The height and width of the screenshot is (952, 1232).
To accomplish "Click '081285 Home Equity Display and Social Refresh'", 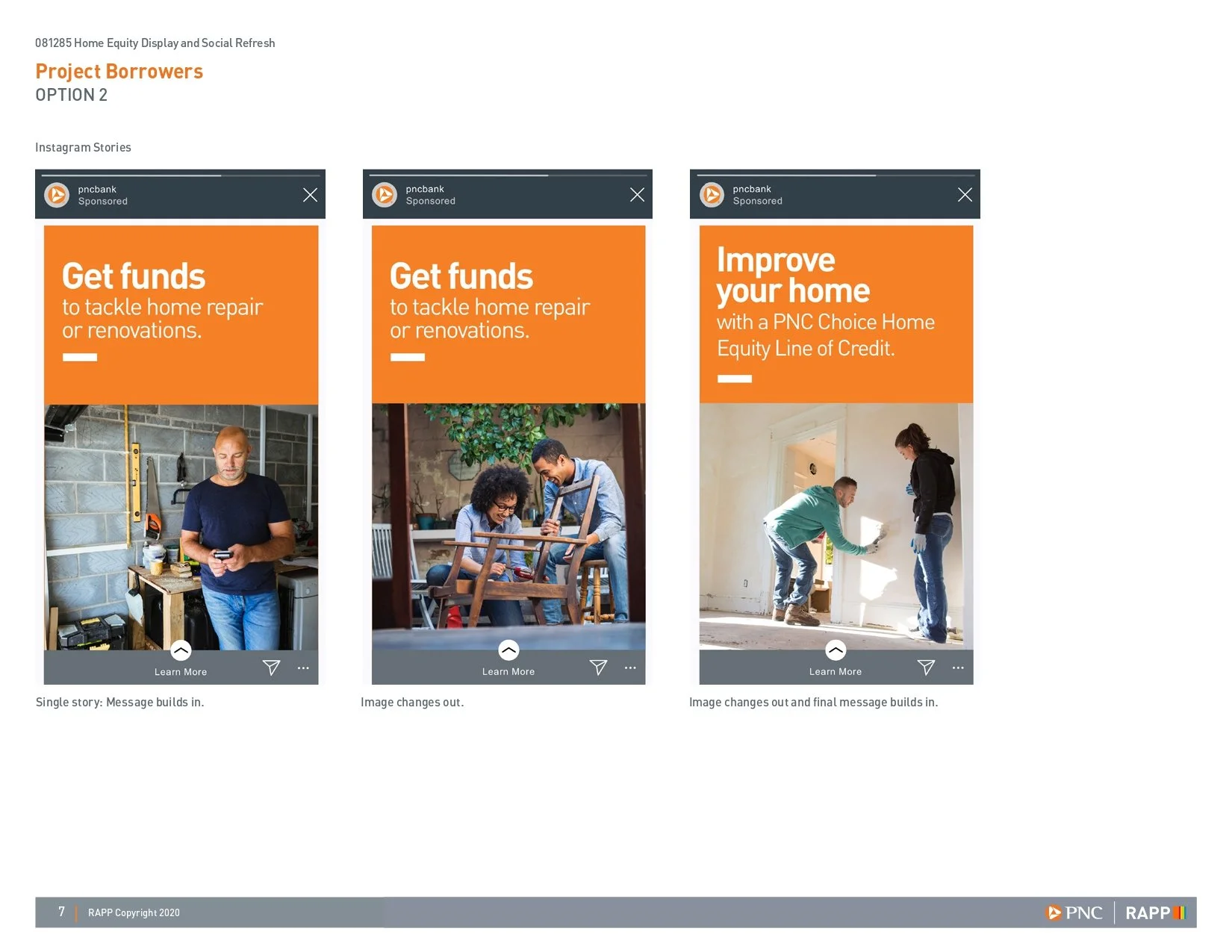I will click(155, 43).
